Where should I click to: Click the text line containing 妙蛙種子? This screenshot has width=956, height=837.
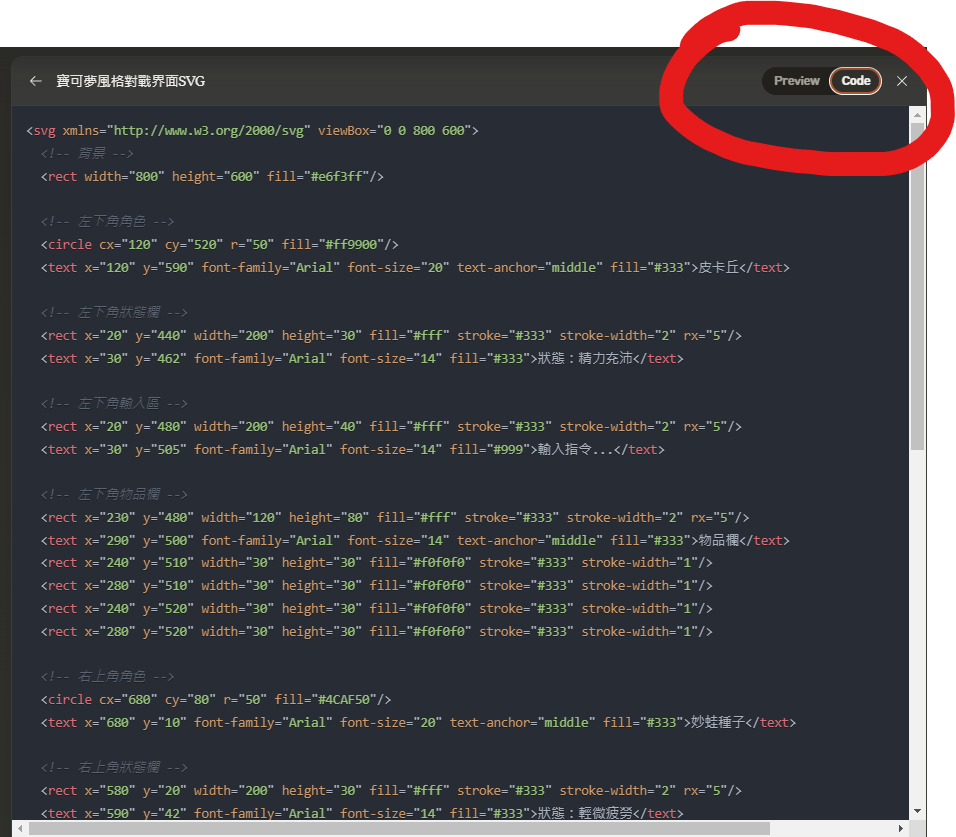(419, 723)
